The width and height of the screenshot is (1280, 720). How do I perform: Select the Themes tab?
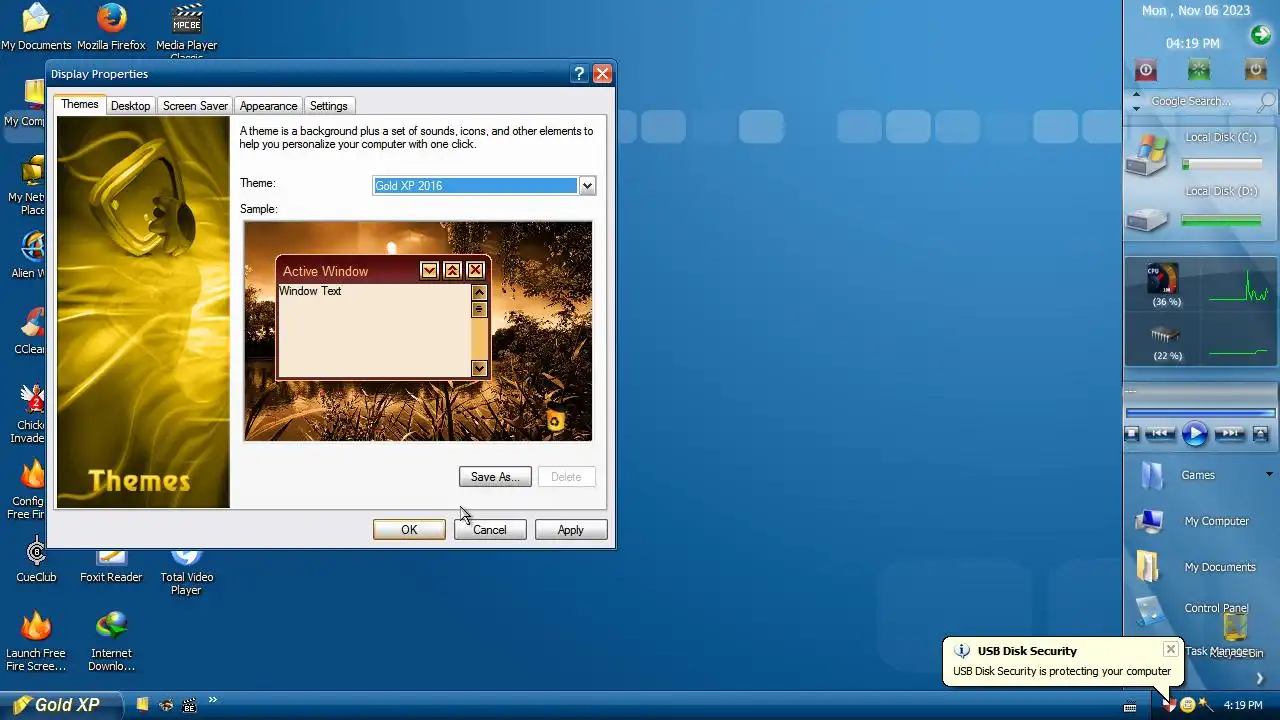[80, 105]
